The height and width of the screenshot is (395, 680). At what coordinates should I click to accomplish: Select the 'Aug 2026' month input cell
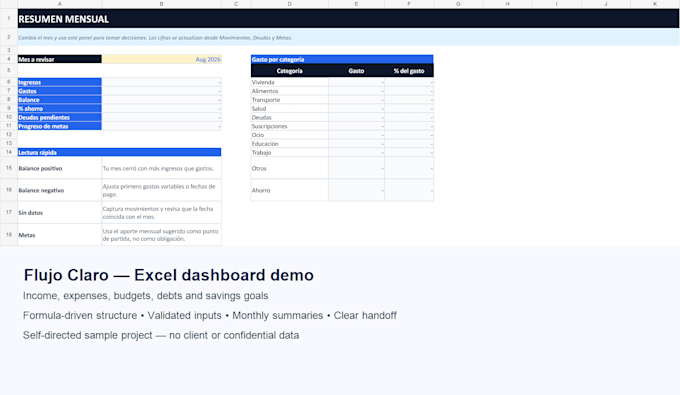162,59
